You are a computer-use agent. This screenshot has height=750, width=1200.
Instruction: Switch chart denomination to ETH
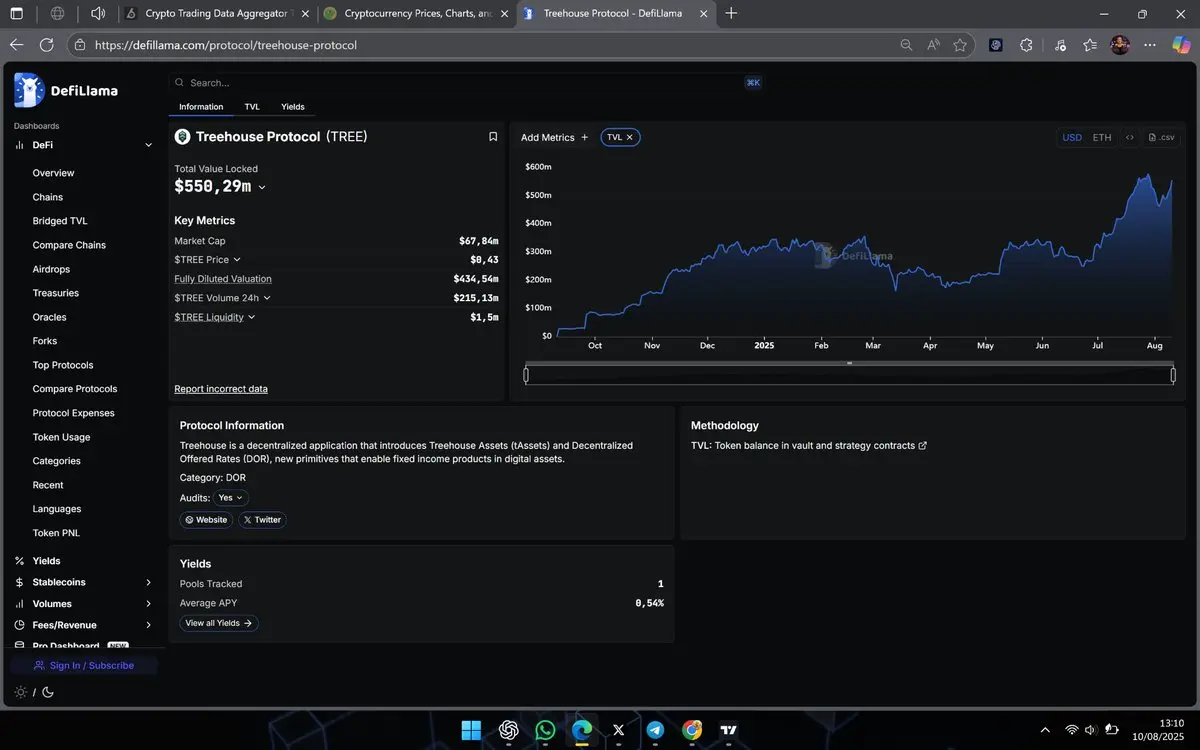click(x=1101, y=138)
